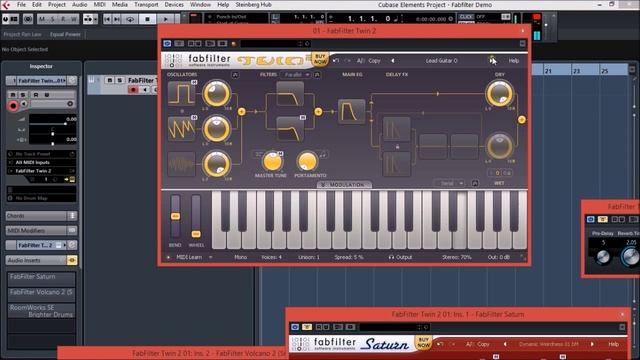Click the lower filter shape box
This screenshot has height=360, width=640.
pyautogui.click(x=290, y=129)
